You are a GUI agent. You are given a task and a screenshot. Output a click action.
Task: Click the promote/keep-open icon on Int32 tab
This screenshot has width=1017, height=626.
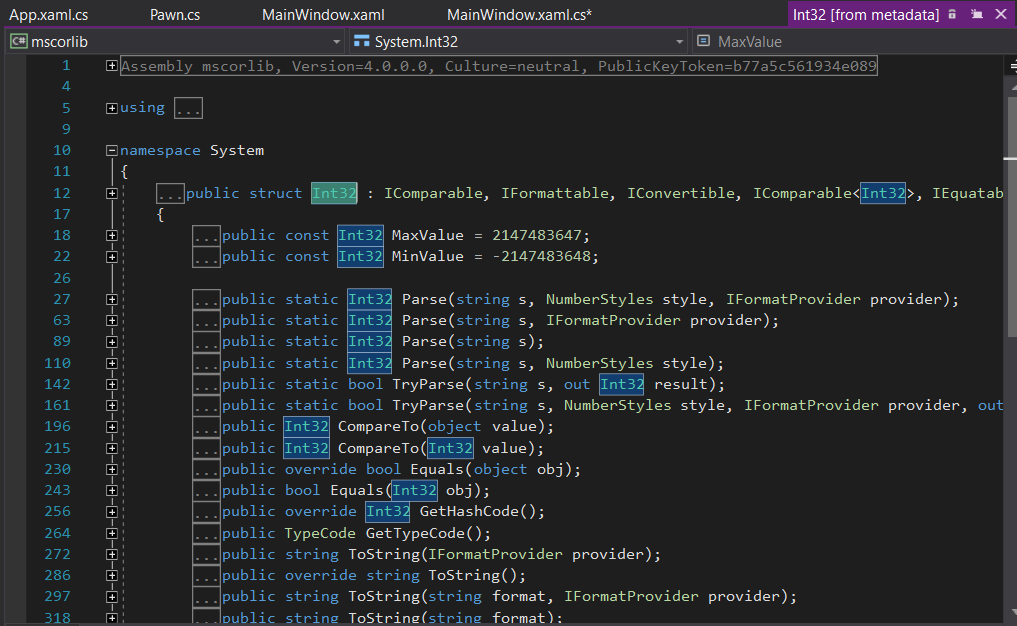(975, 15)
